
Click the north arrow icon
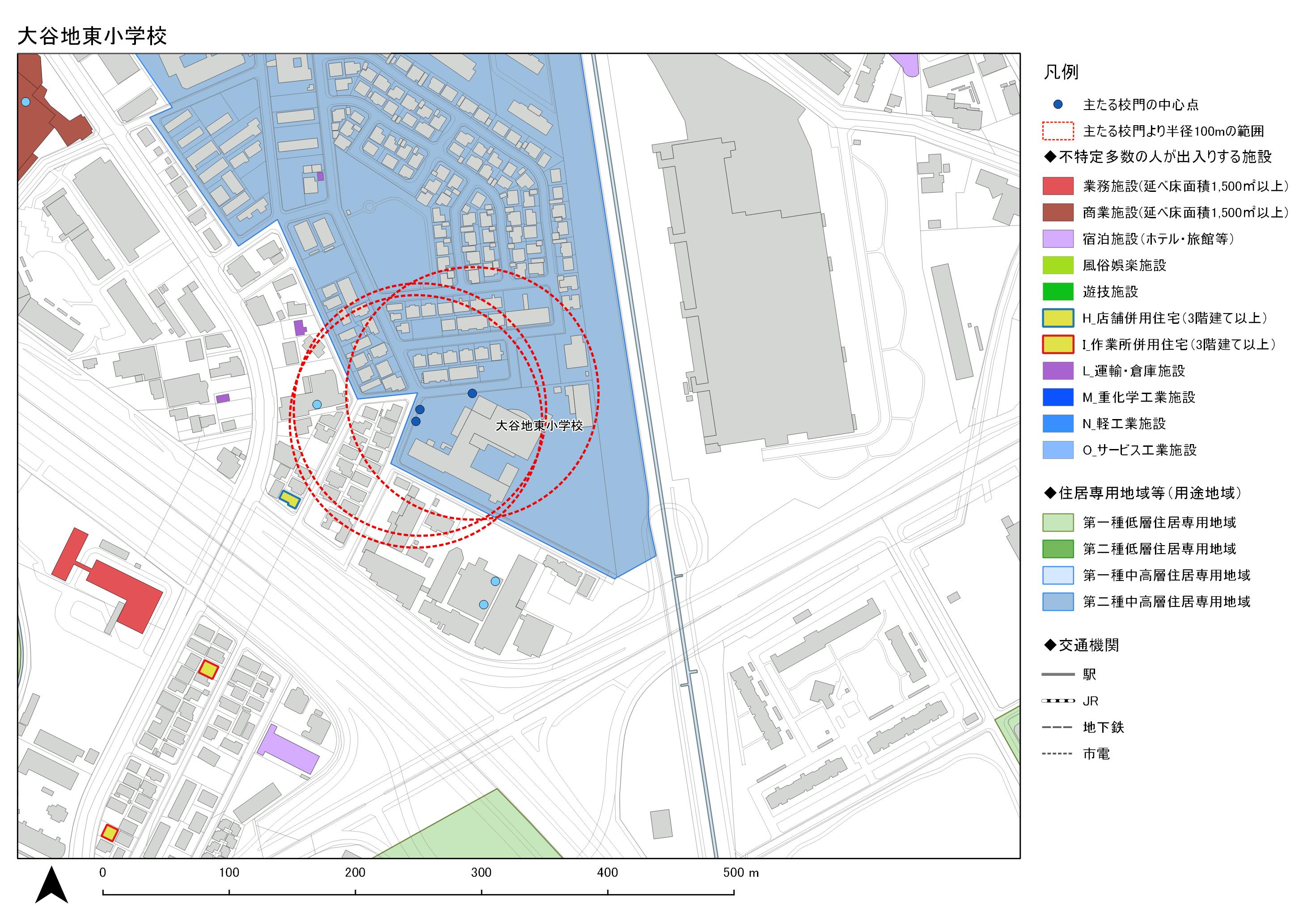pyautogui.click(x=51, y=885)
